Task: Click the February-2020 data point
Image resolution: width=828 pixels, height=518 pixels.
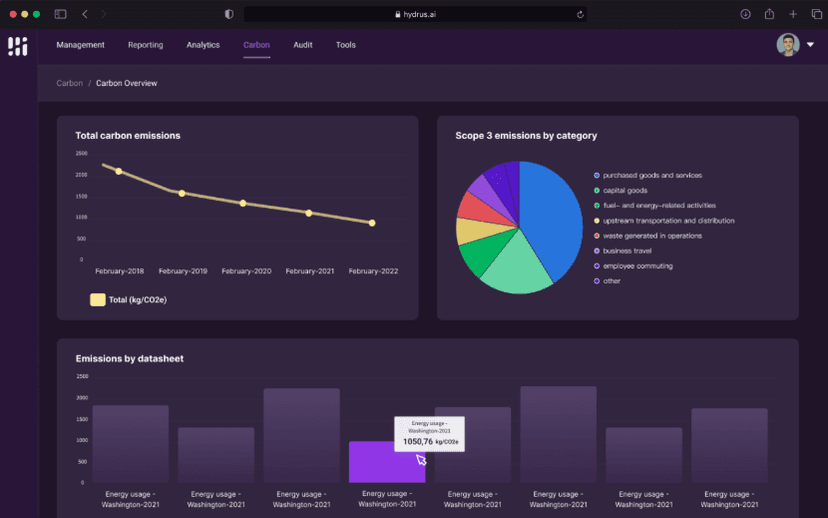Action: 243,203
